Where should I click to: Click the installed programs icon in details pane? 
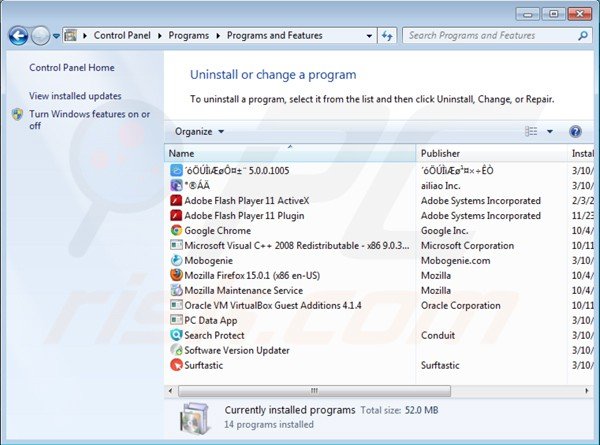coord(195,418)
